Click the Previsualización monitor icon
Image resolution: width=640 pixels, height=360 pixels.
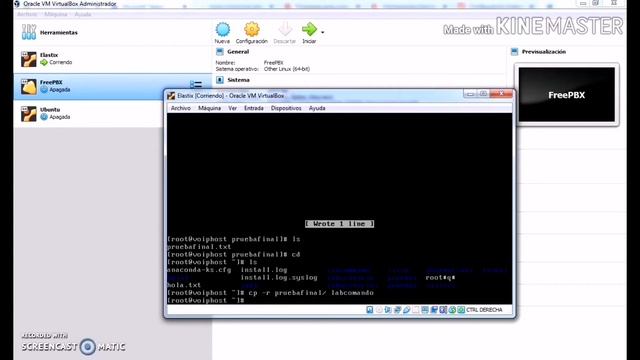[x=514, y=52]
